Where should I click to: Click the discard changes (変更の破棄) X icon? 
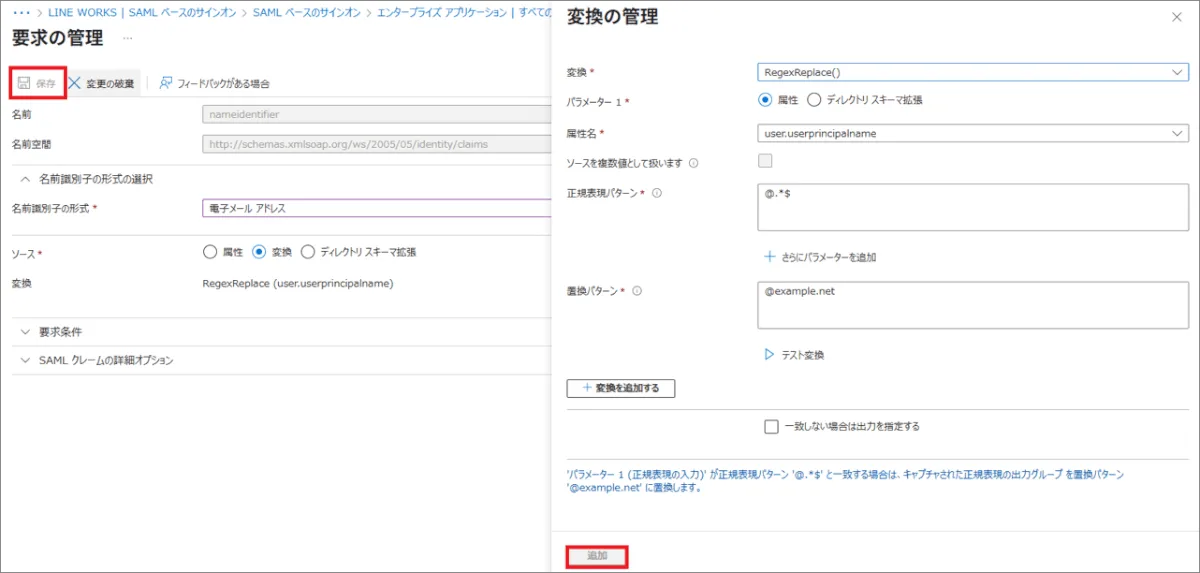tap(75, 83)
